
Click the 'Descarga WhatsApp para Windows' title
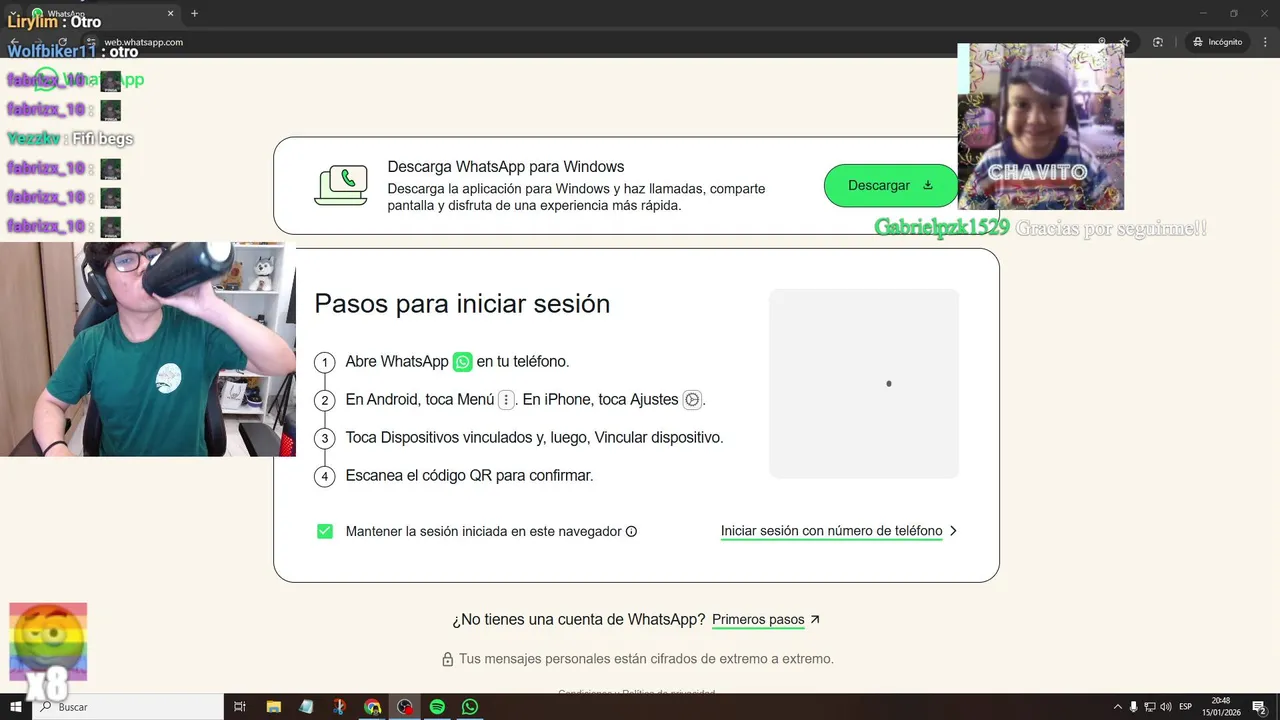click(506, 167)
